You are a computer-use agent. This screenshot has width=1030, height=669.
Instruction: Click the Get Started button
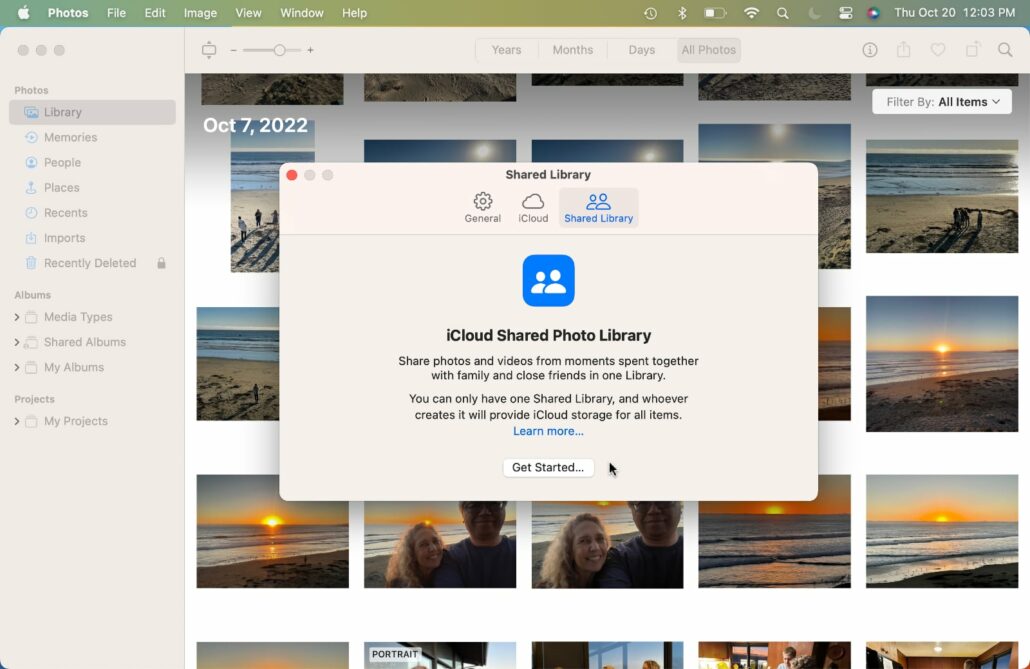548,467
